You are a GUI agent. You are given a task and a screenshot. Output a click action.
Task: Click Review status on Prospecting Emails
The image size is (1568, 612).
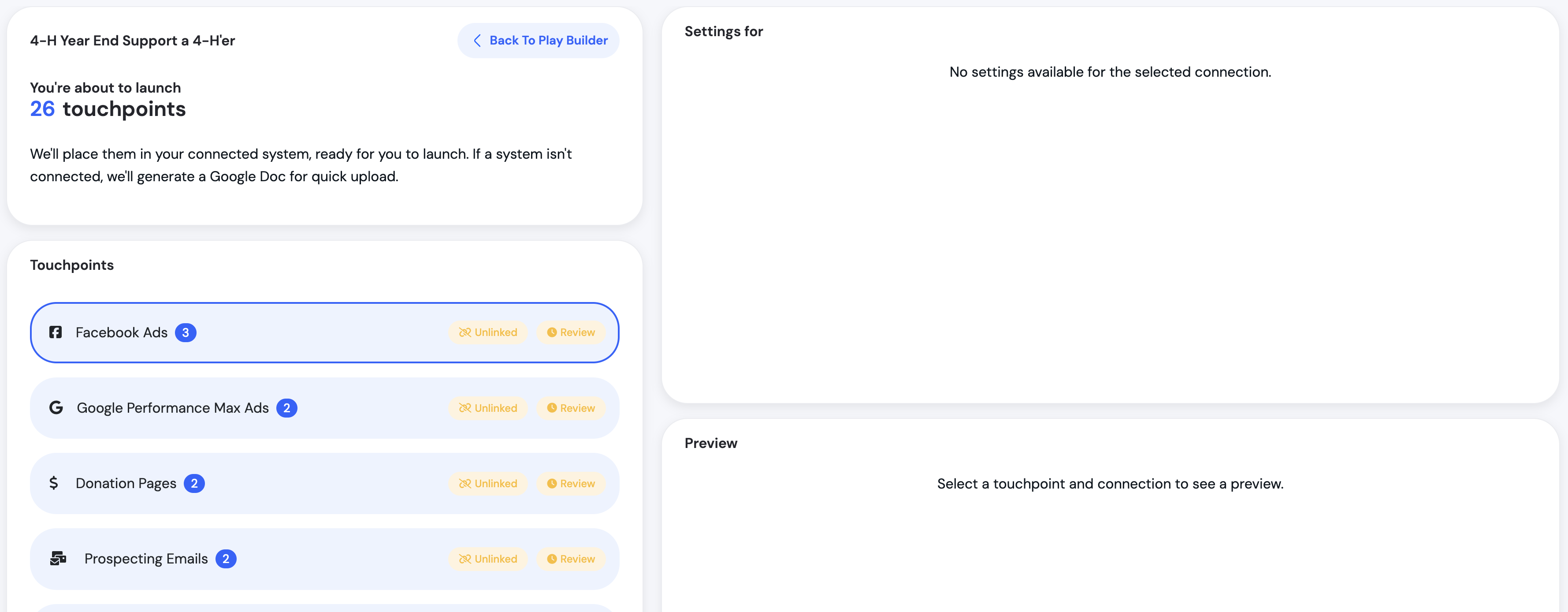tap(571, 559)
